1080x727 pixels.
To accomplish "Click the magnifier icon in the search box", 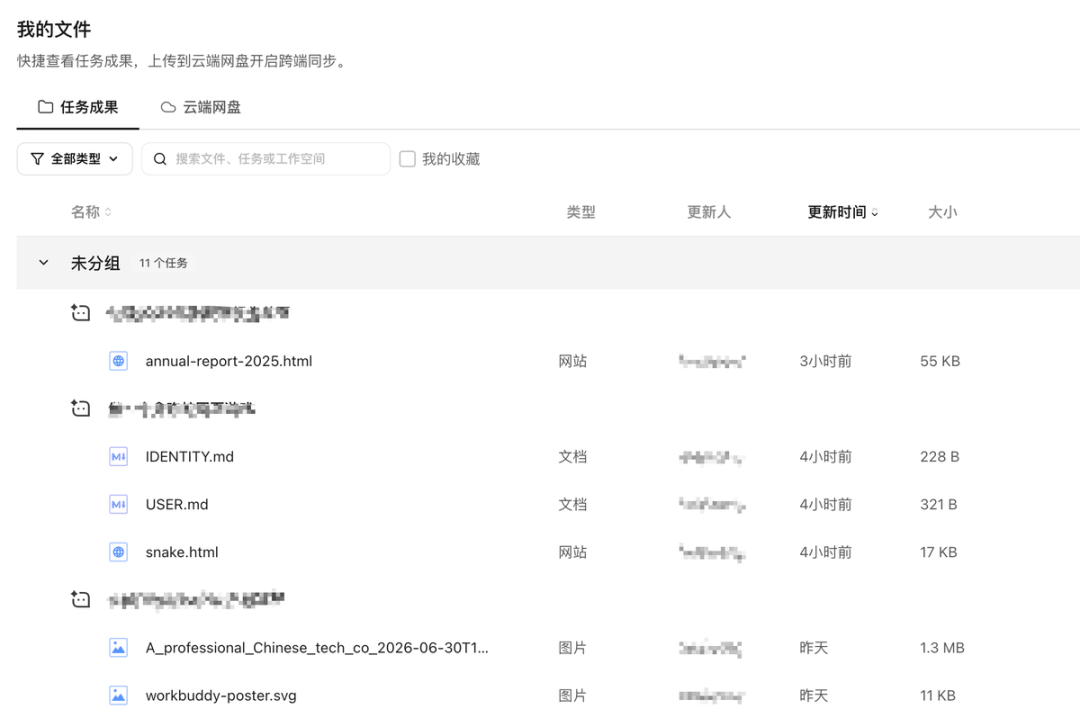I will 160,159.
